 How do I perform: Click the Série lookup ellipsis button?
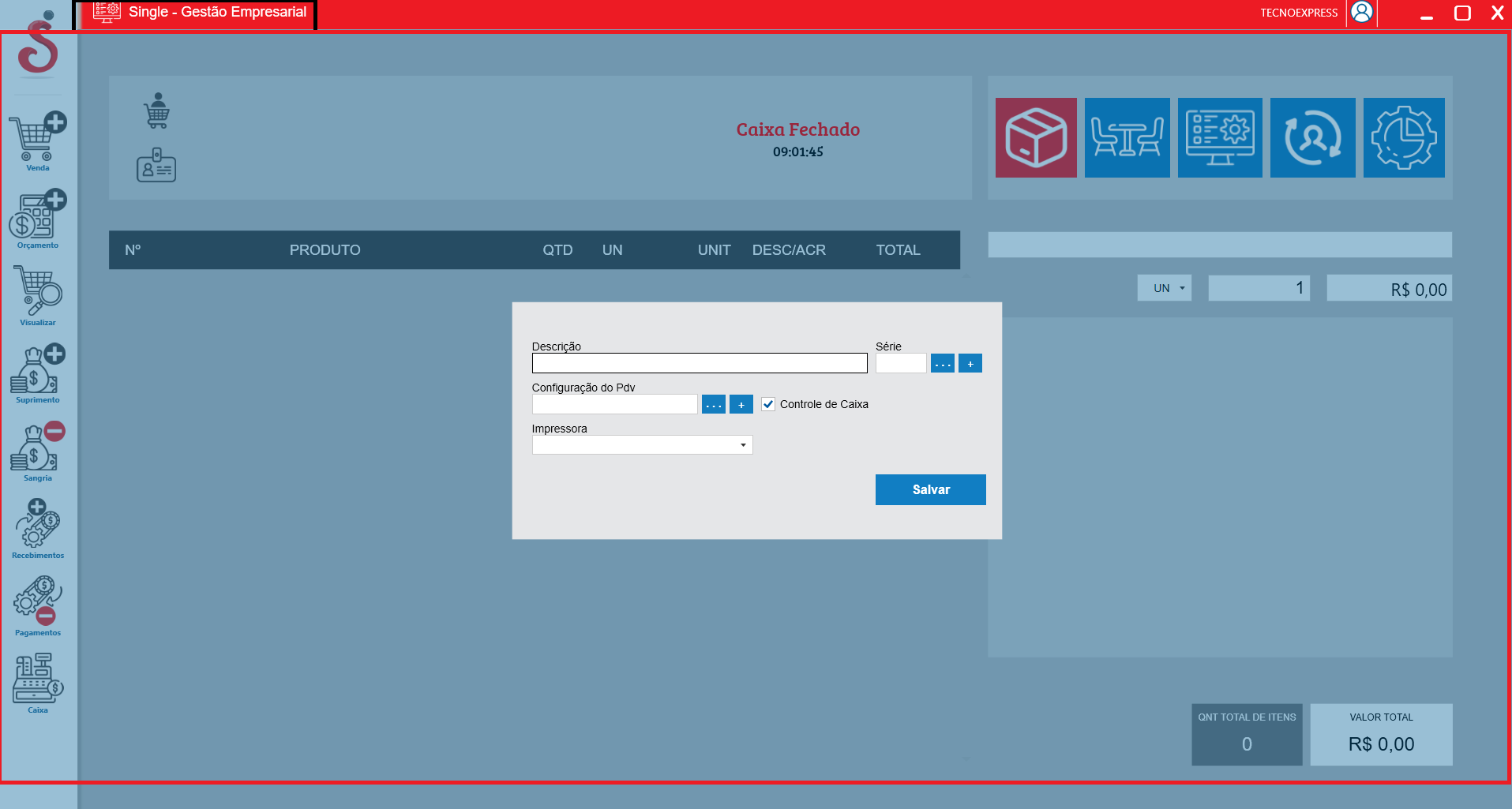click(942, 364)
